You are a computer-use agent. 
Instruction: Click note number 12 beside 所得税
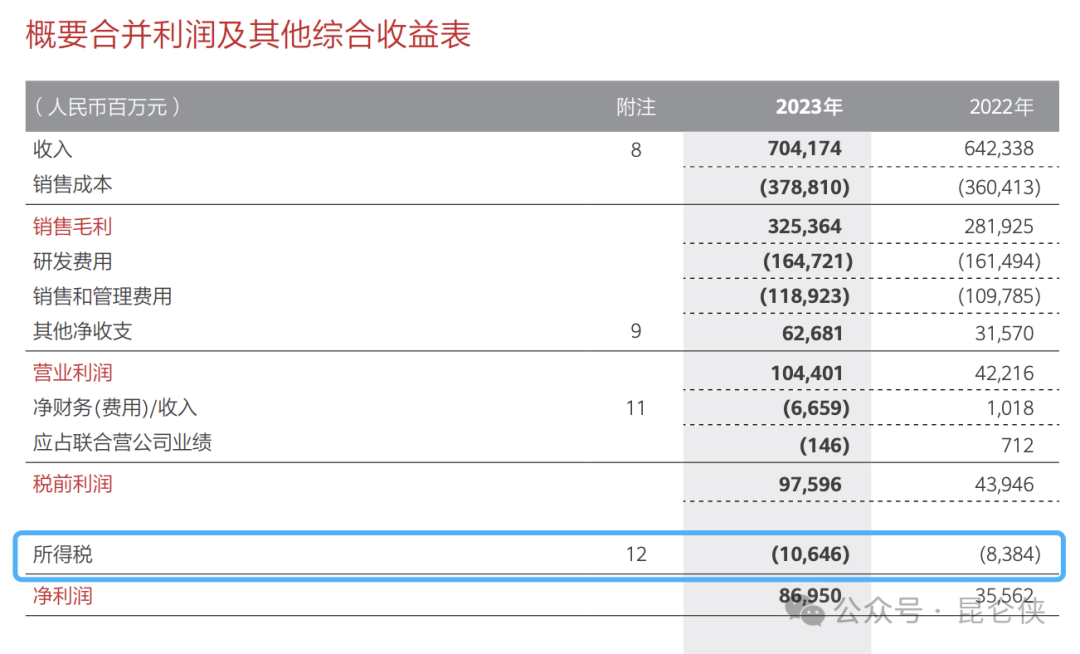tap(636, 554)
